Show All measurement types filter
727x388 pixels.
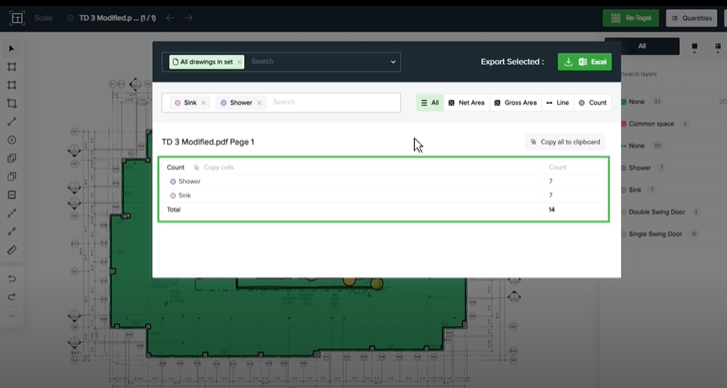tap(430, 103)
